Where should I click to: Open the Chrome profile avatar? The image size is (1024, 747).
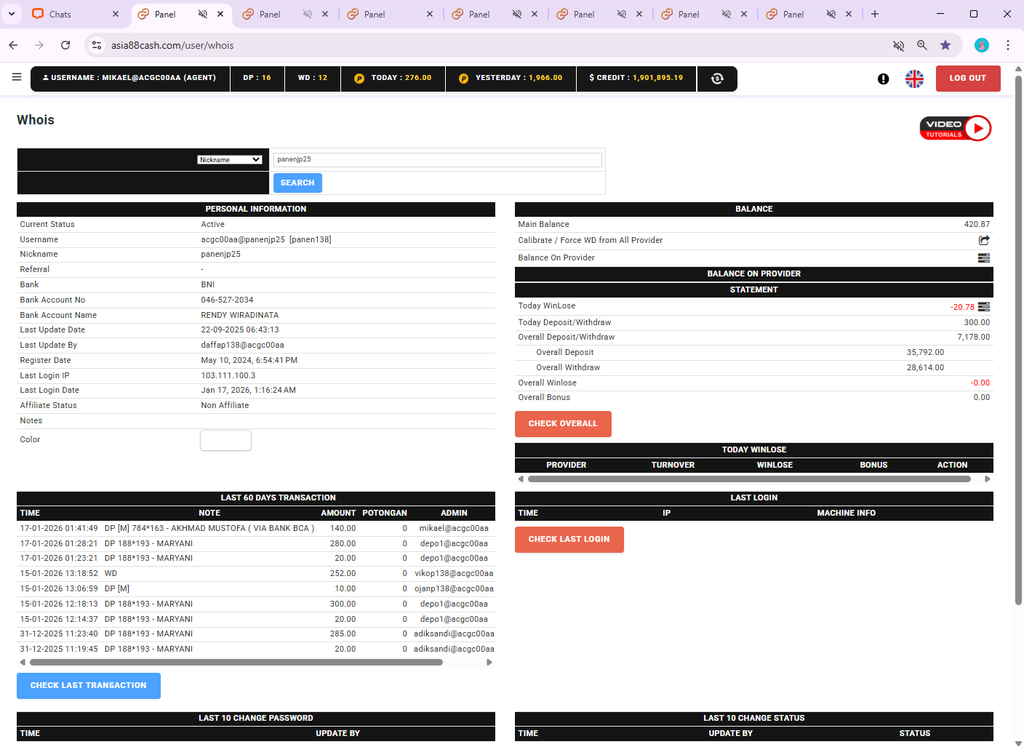982,45
